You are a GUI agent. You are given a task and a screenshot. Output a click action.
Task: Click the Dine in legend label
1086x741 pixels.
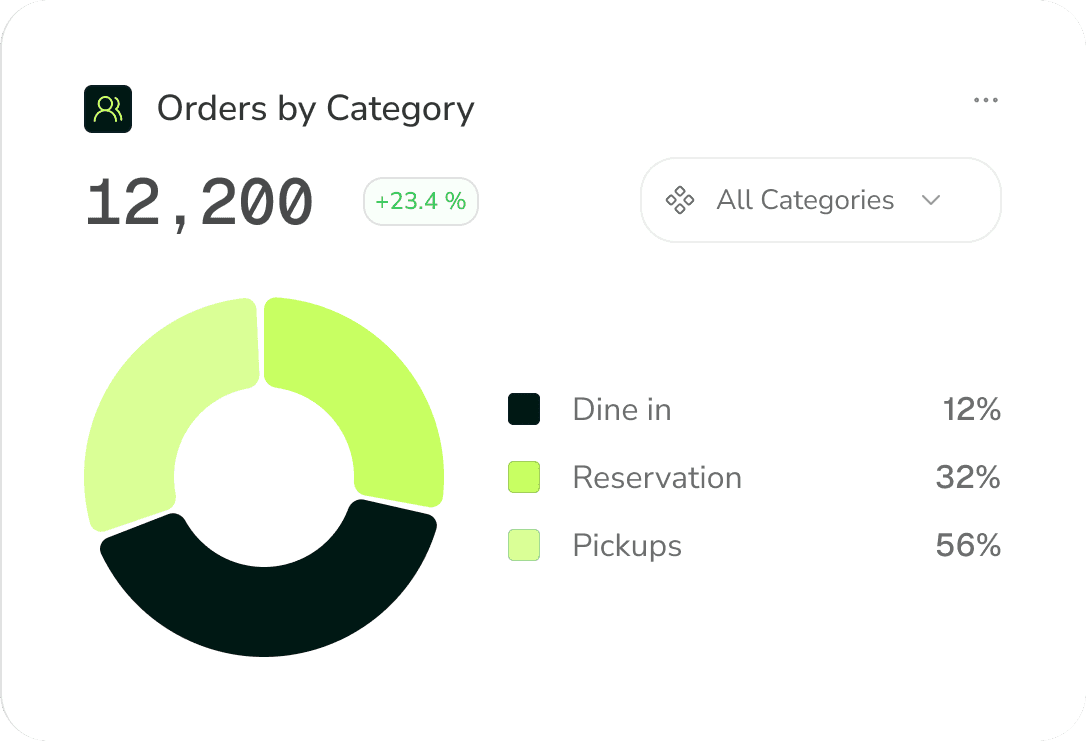(622, 409)
